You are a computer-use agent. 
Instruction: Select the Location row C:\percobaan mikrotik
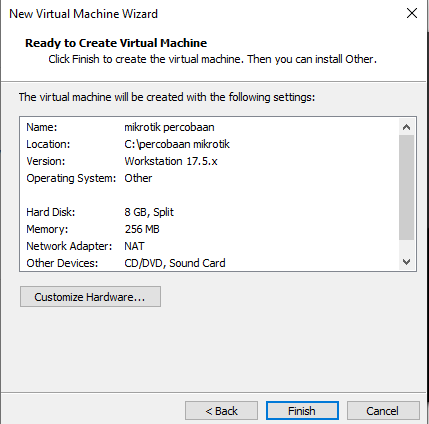209,144
